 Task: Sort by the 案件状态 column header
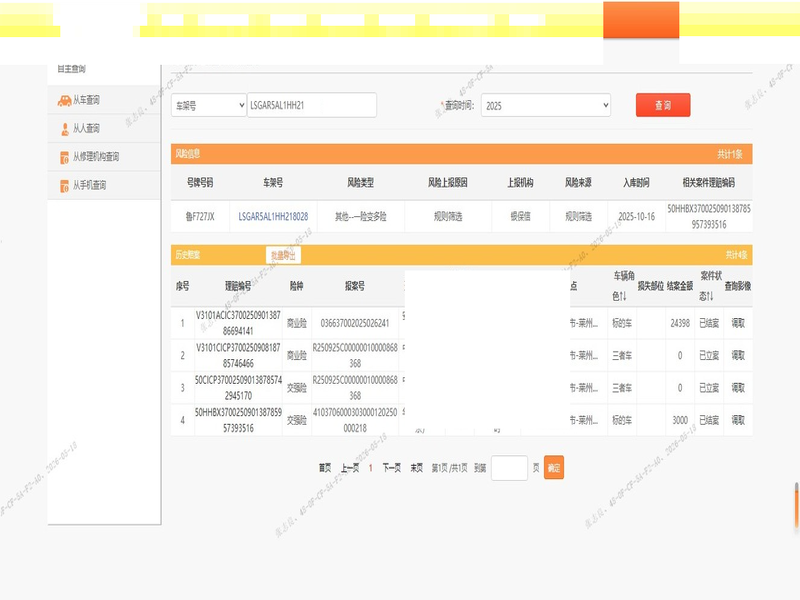[710, 286]
